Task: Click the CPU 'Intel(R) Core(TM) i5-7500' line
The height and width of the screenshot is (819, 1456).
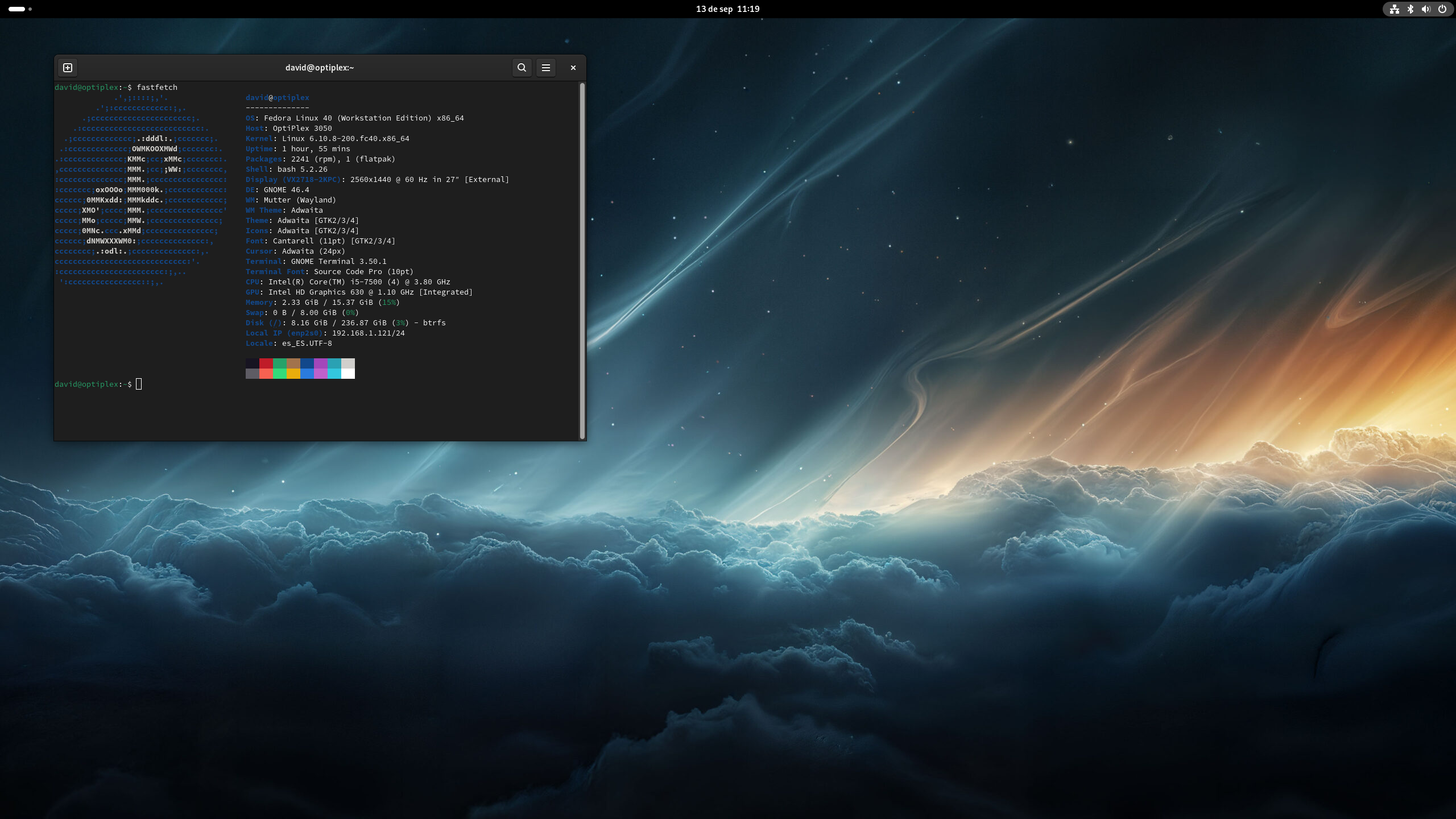Action: 348,282
